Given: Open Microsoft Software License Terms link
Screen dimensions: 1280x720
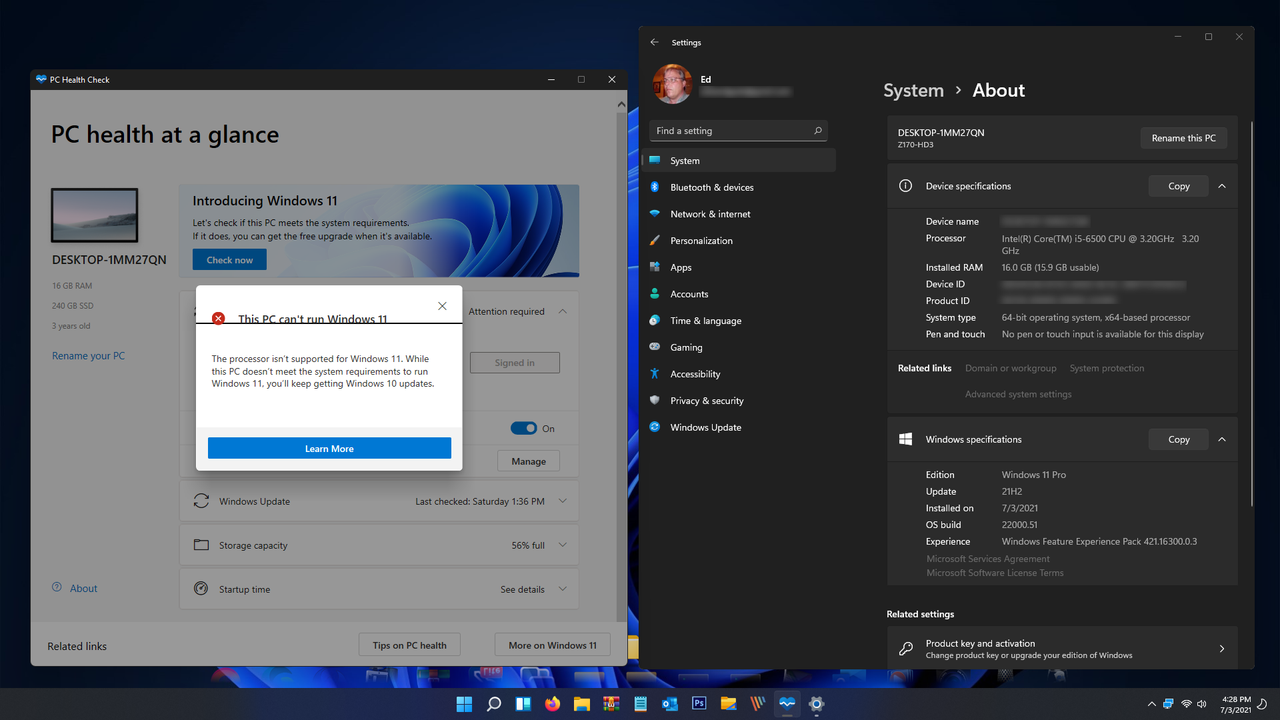Looking at the screenshot, I should point(995,573).
